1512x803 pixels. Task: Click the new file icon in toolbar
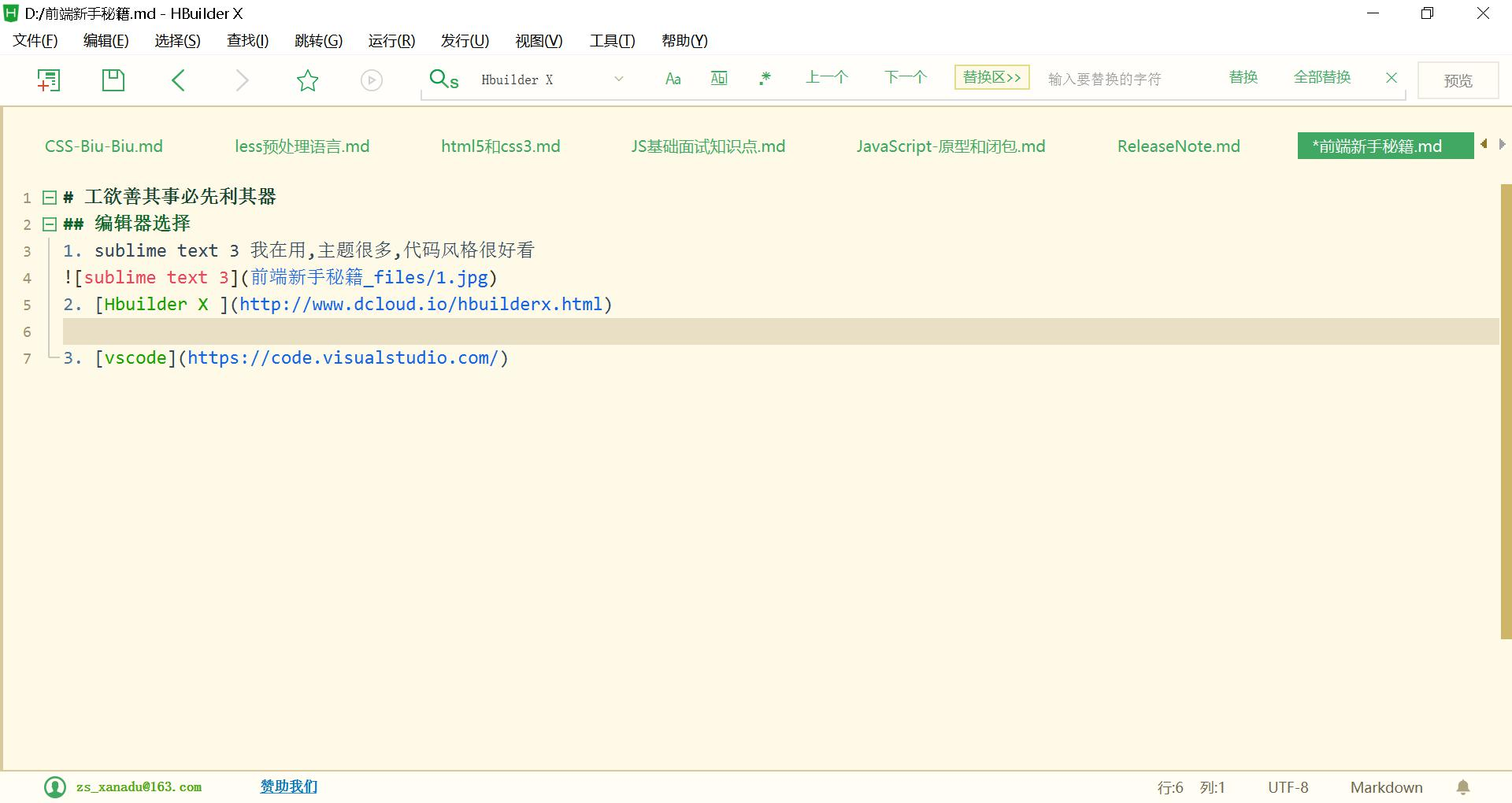pos(49,80)
